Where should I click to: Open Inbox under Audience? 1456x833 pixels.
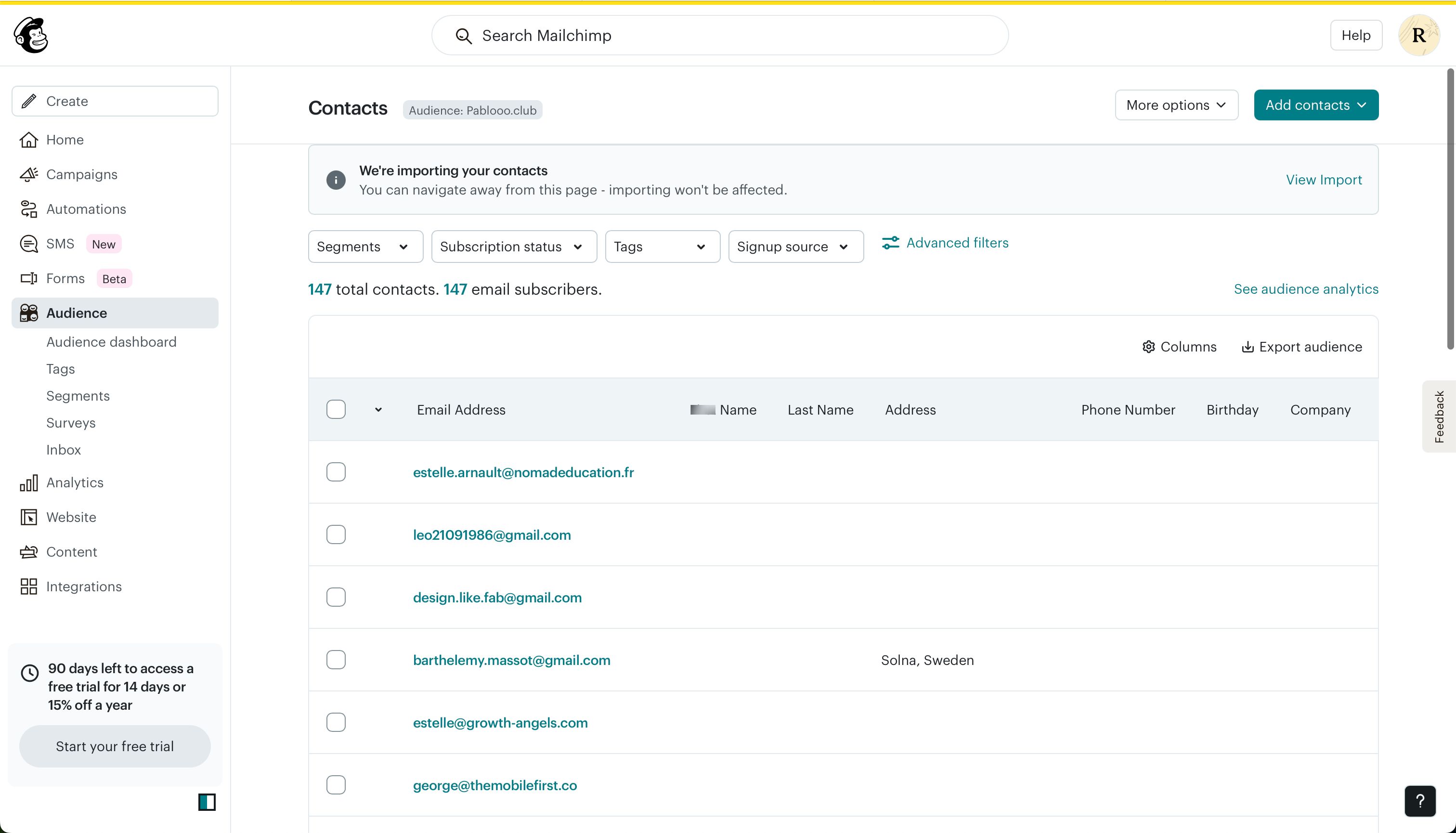tap(64, 450)
